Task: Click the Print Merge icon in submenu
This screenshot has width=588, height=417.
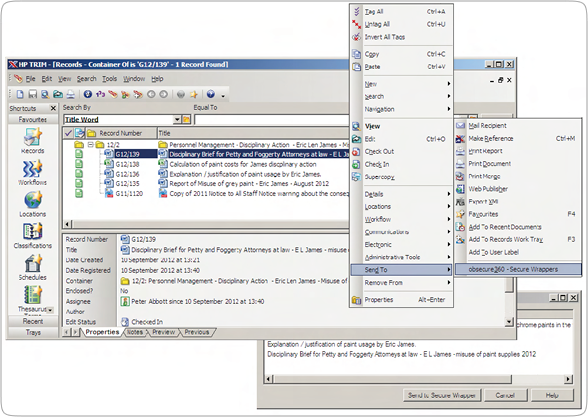Action: [x=460, y=176]
